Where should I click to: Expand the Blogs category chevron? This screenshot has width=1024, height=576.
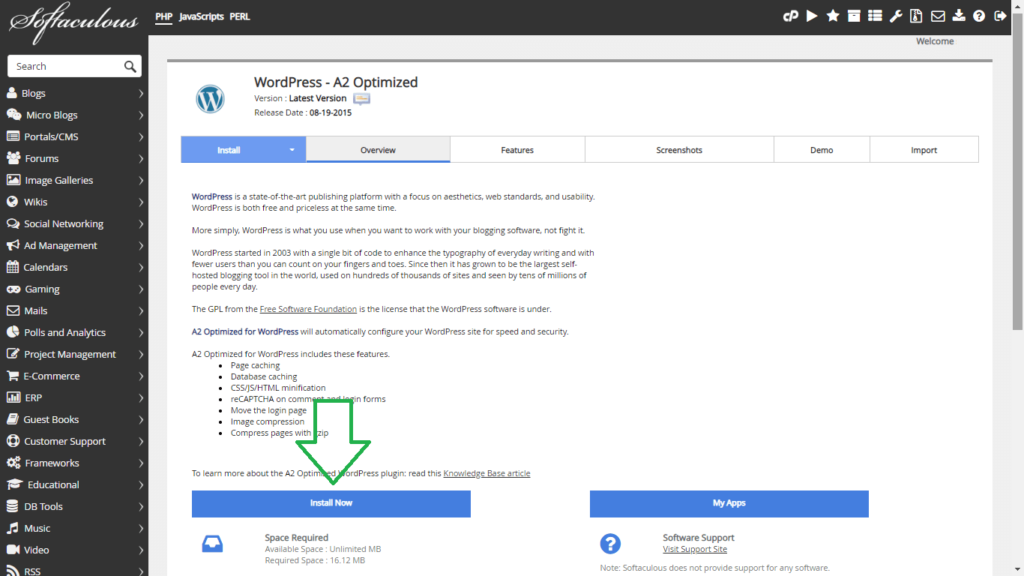point(140,93)
